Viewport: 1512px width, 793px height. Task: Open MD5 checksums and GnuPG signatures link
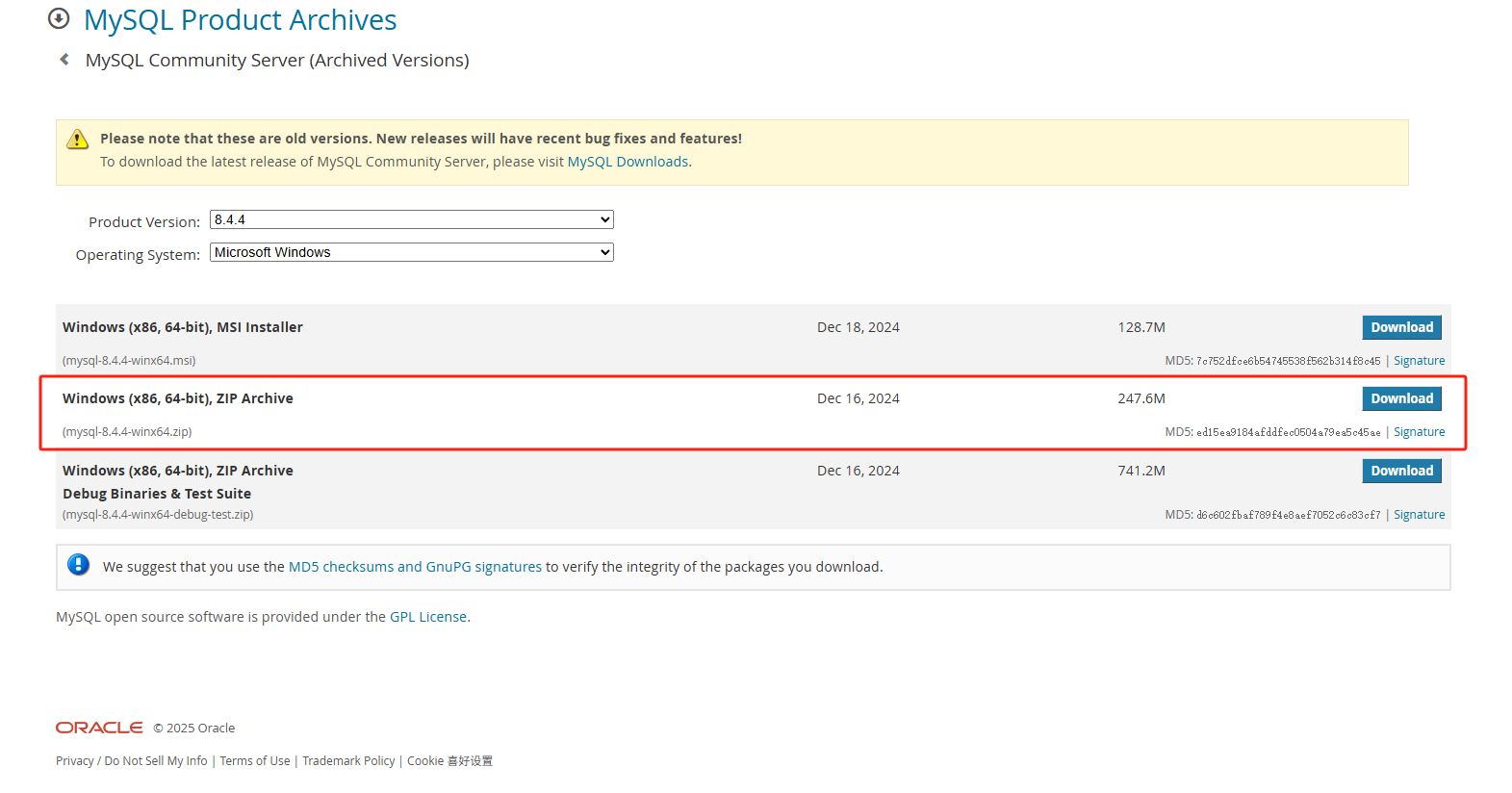[415, 567]
